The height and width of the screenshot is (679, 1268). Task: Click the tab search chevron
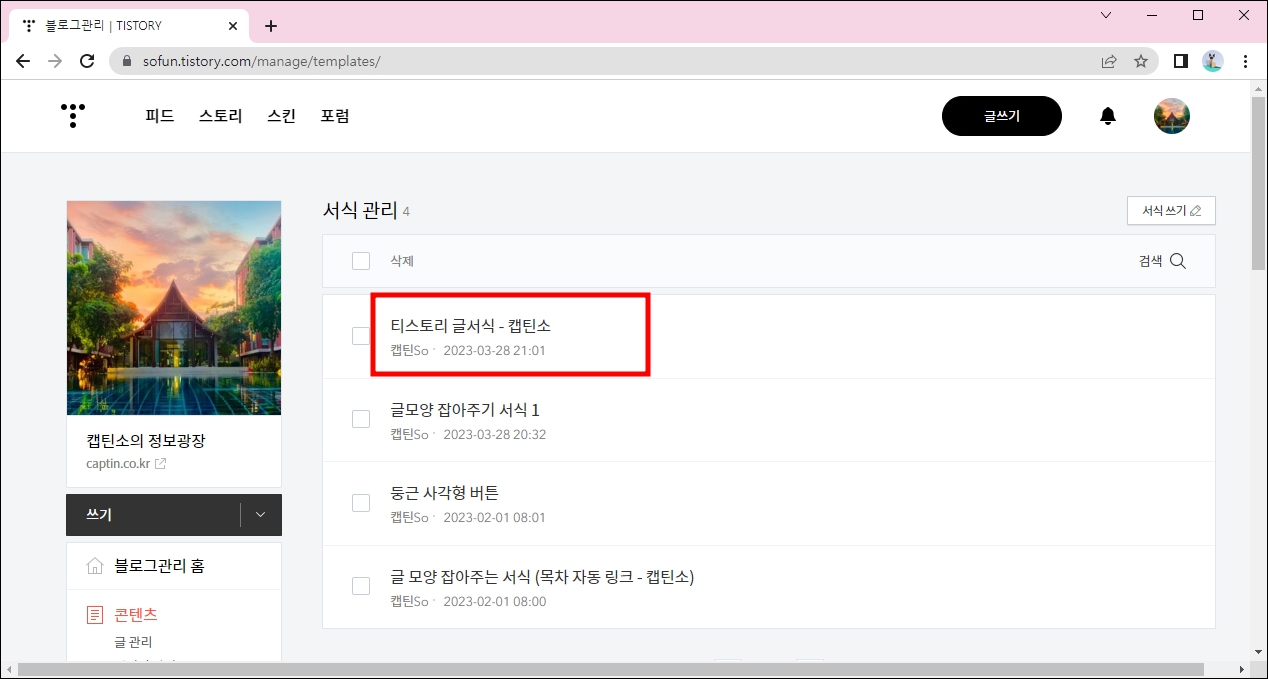pyautogui.click(x=1106, y=15)
